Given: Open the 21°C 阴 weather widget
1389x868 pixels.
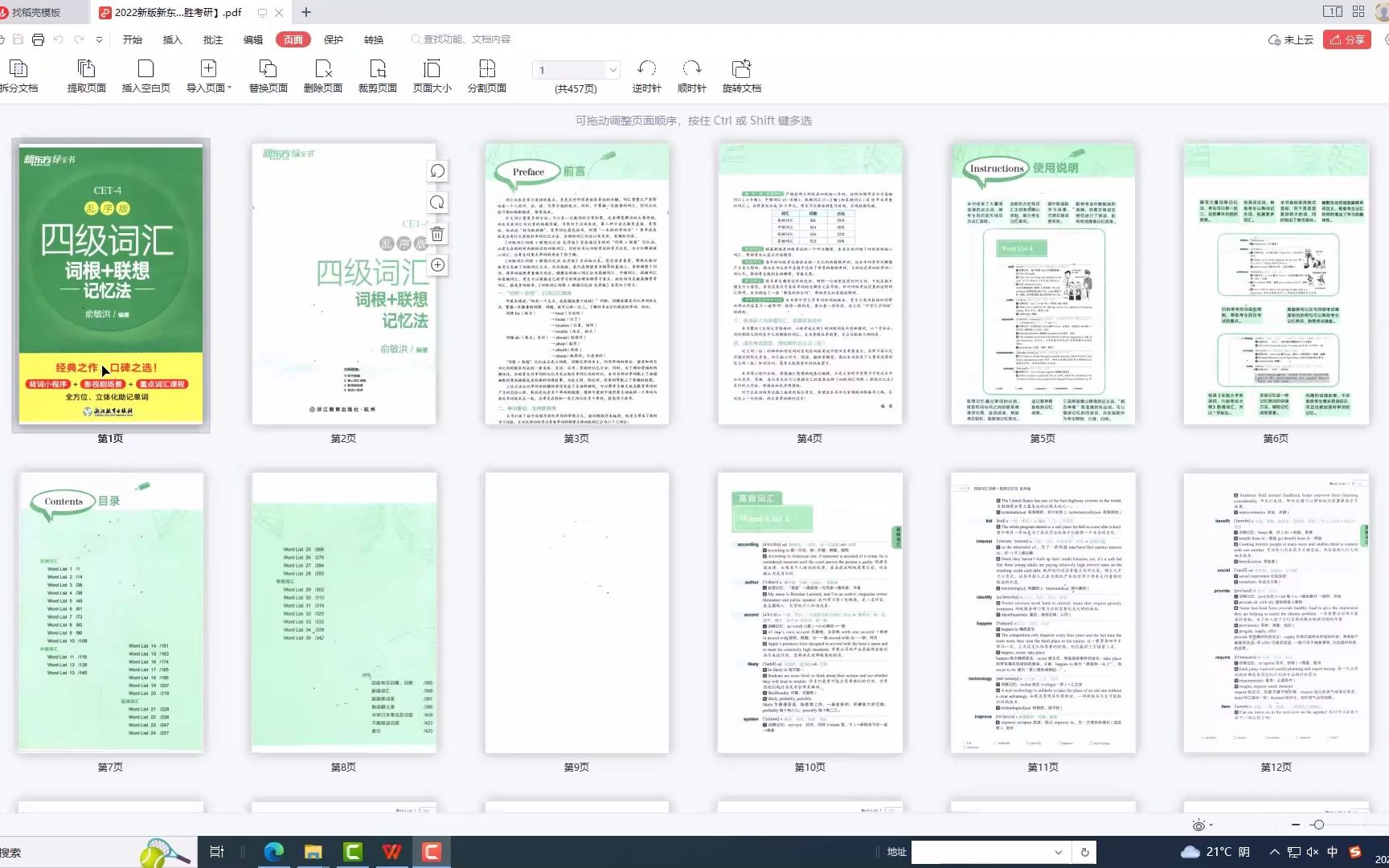Looking at the screenshot, I should click(1215, 852).
